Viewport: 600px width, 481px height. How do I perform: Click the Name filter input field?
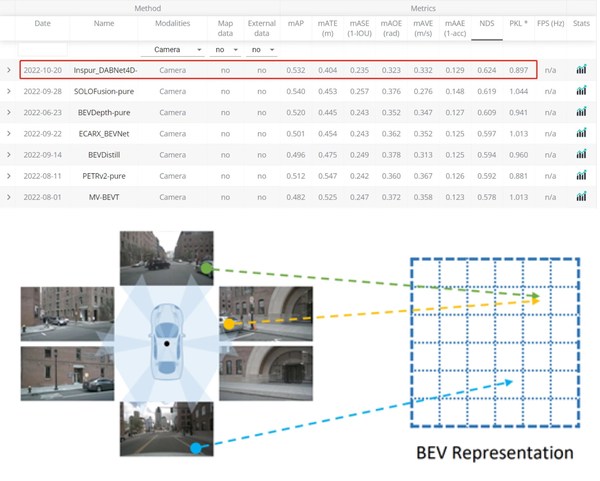coord(104,49)
